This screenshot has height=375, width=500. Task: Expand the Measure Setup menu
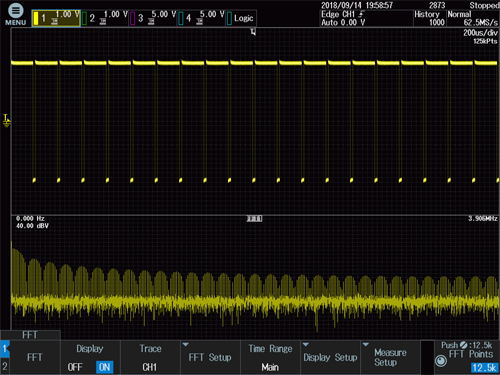pos(390,357)
